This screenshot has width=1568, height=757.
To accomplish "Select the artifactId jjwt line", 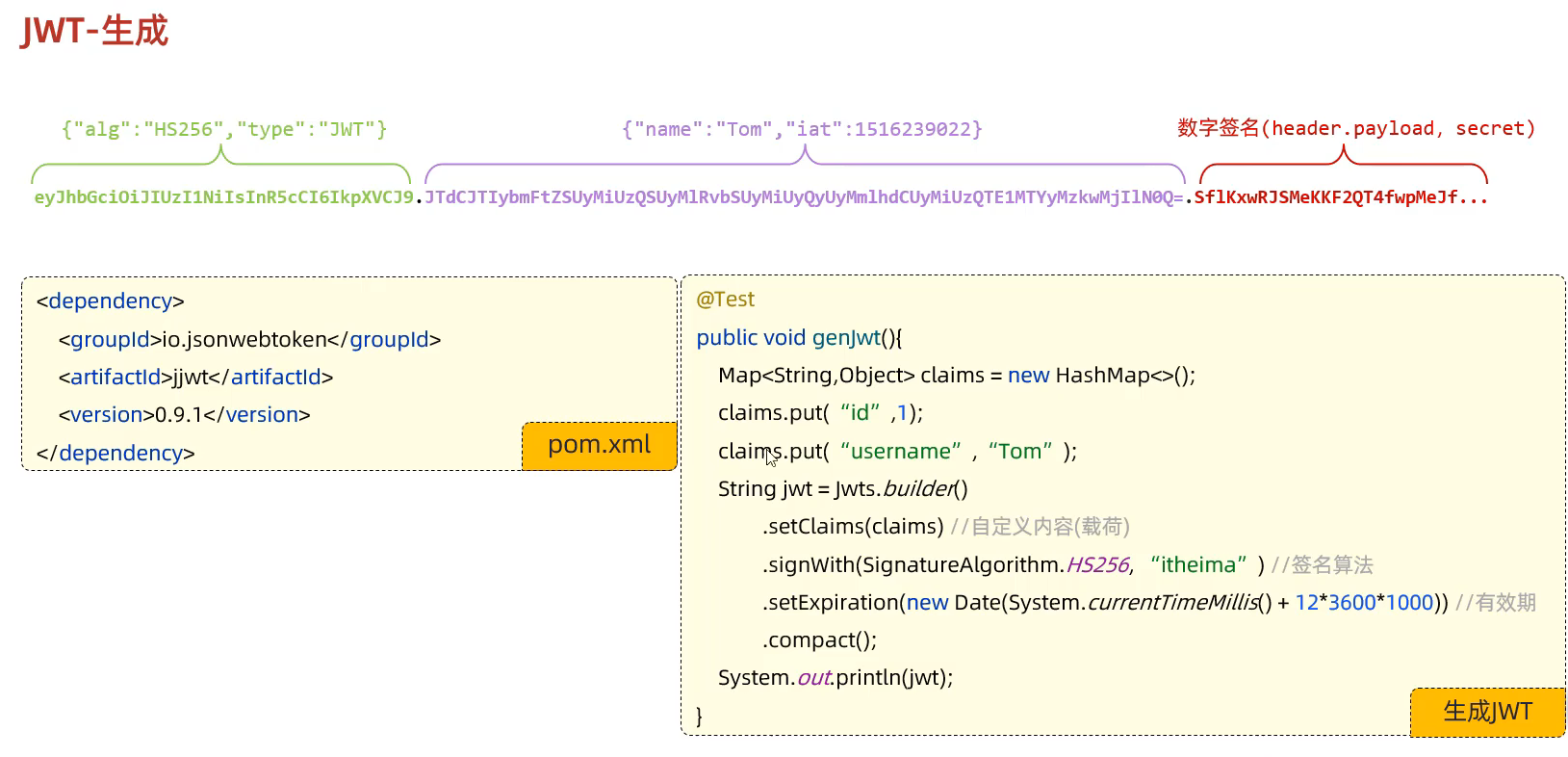I will tap(195, 377).
